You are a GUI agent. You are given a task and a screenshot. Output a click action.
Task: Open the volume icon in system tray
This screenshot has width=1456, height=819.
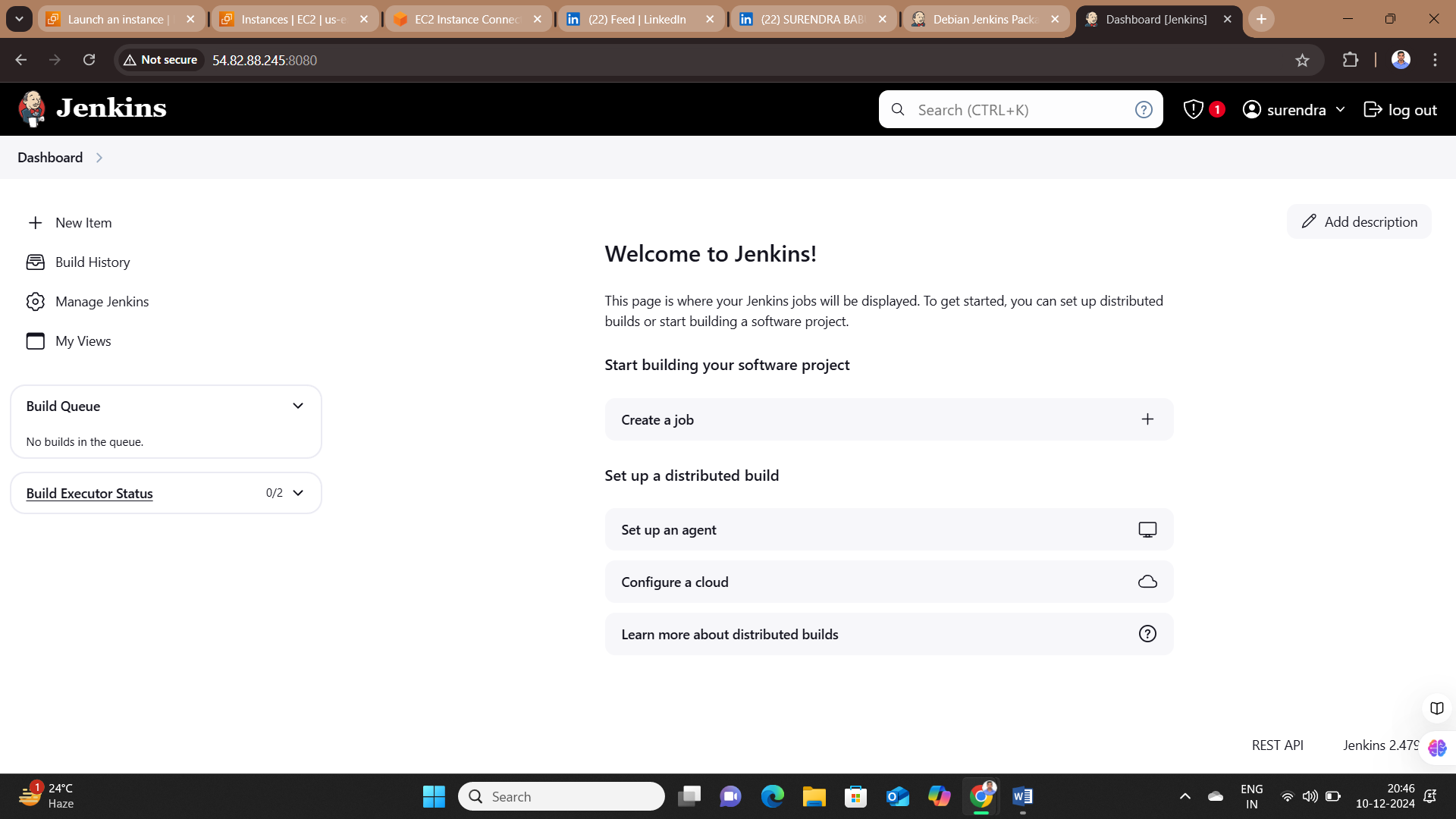click(x=1310, y=796)
